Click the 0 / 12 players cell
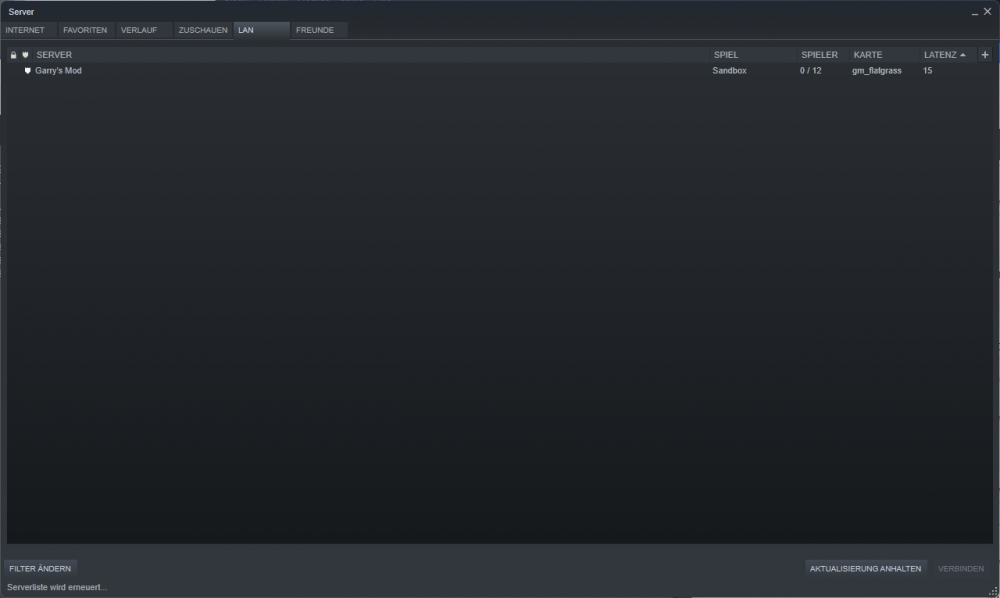 pos(811,71)
